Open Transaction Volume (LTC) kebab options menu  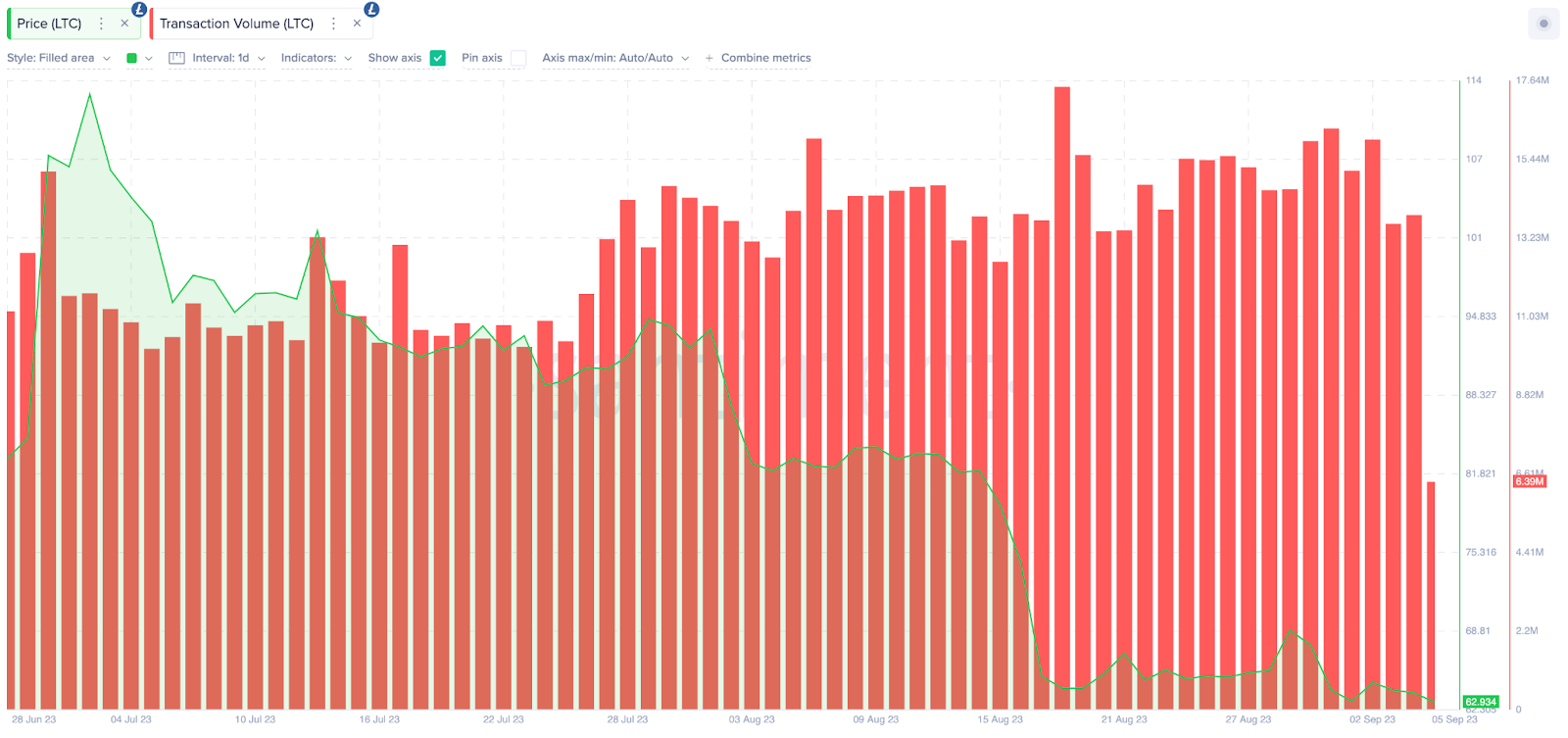pos(333,24)
